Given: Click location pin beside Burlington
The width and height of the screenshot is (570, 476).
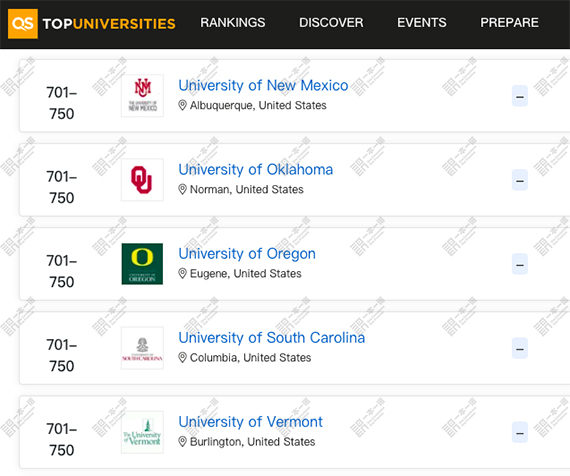Looking at the screenshot, I should [182, 442].
